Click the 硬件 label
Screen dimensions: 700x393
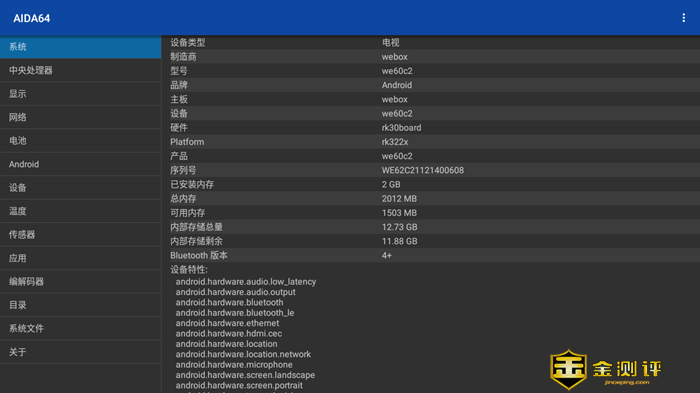[x=179, y=128]
